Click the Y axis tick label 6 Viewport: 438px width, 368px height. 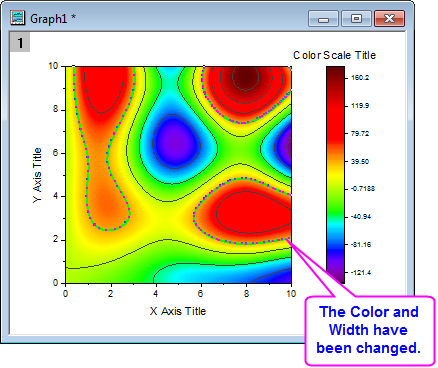[56, 153]
